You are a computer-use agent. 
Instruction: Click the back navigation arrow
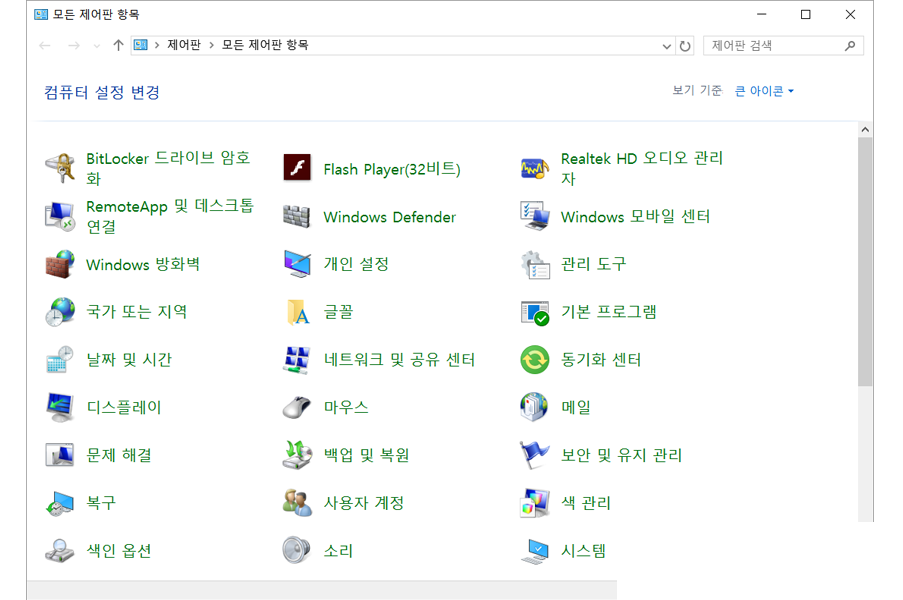(45, 45)
